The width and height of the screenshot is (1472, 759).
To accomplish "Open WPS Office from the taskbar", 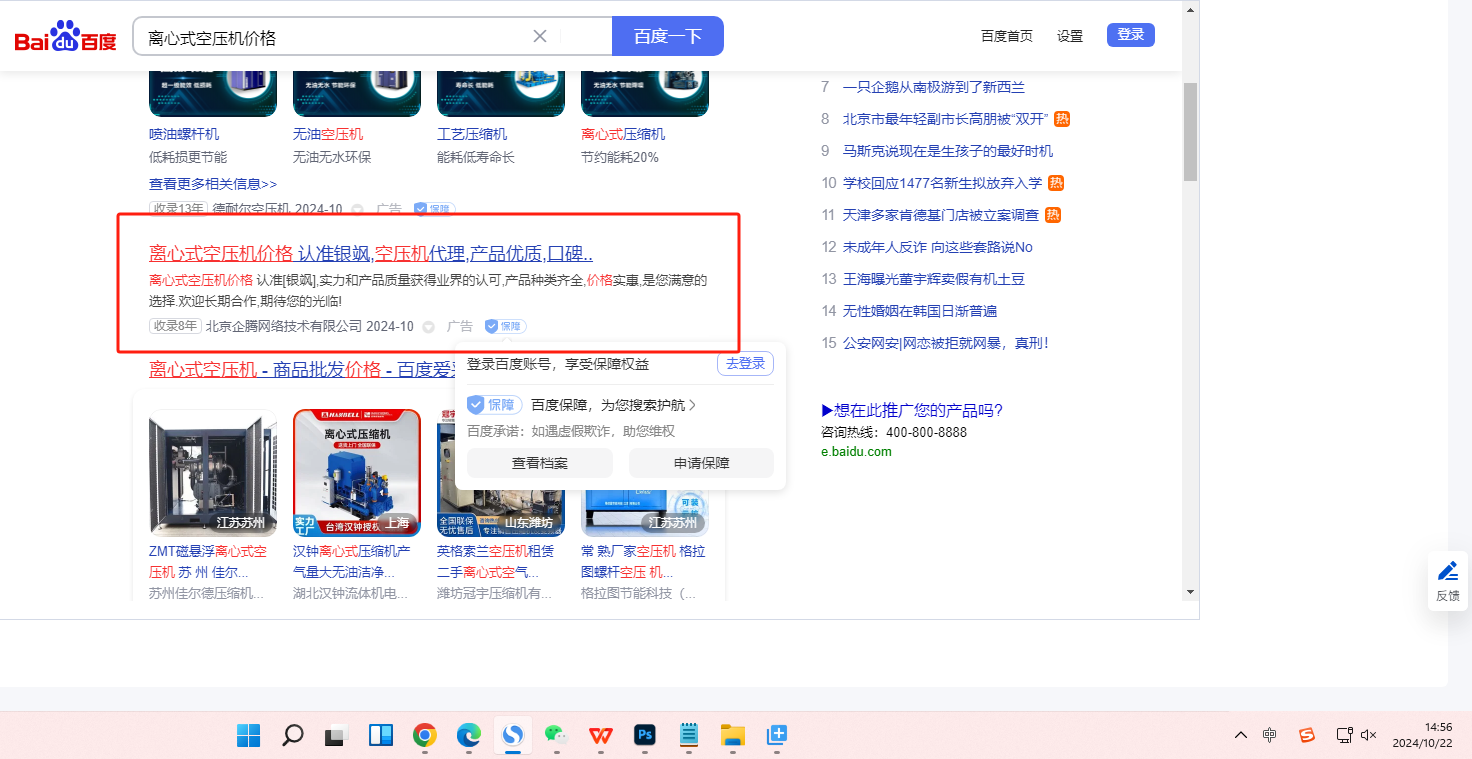I will click(x=600, y=736).
